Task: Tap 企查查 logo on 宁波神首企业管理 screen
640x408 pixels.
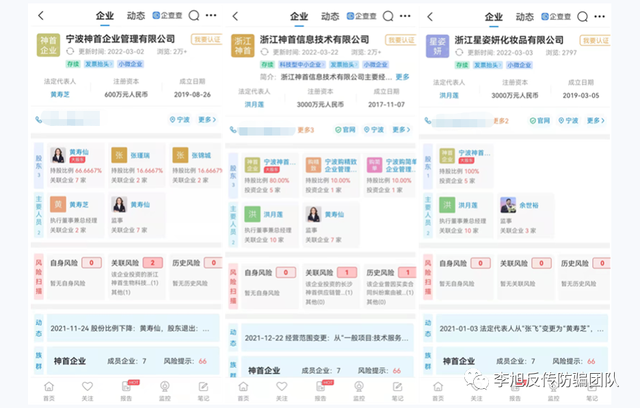Action: coord(167,16)
